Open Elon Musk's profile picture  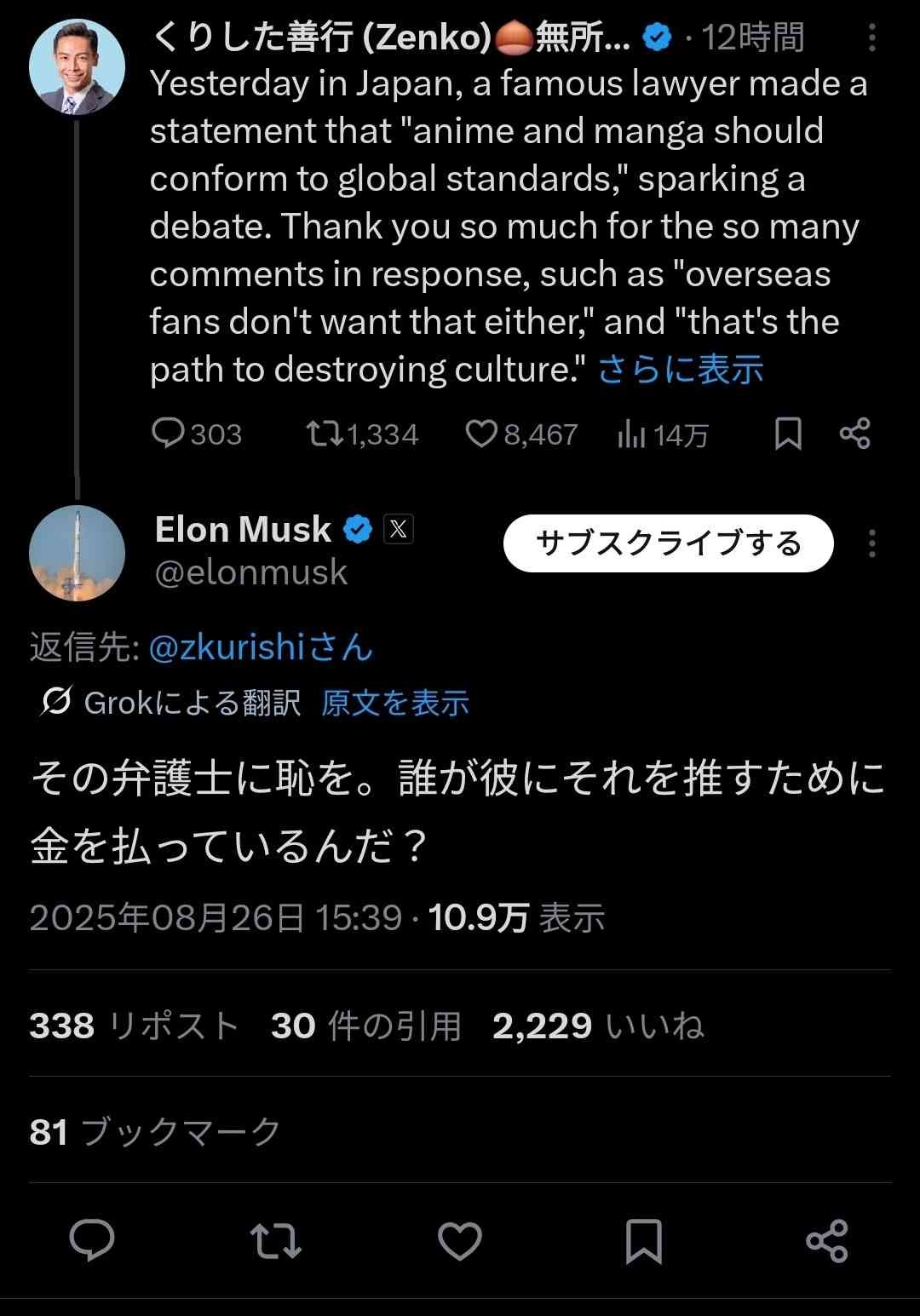77,553
